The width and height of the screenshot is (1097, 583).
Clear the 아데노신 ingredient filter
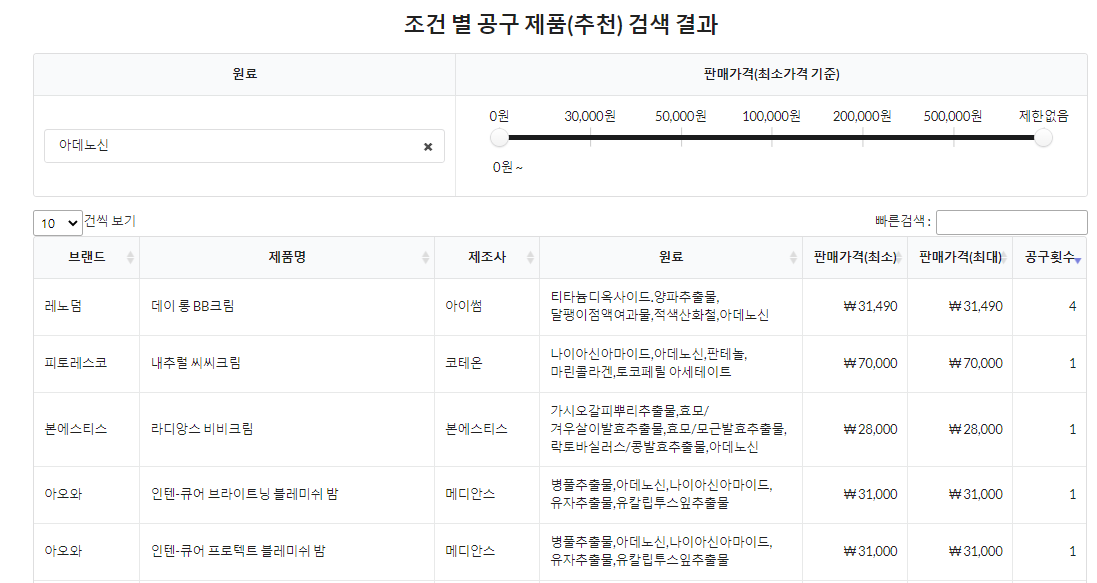coord(427,147)
